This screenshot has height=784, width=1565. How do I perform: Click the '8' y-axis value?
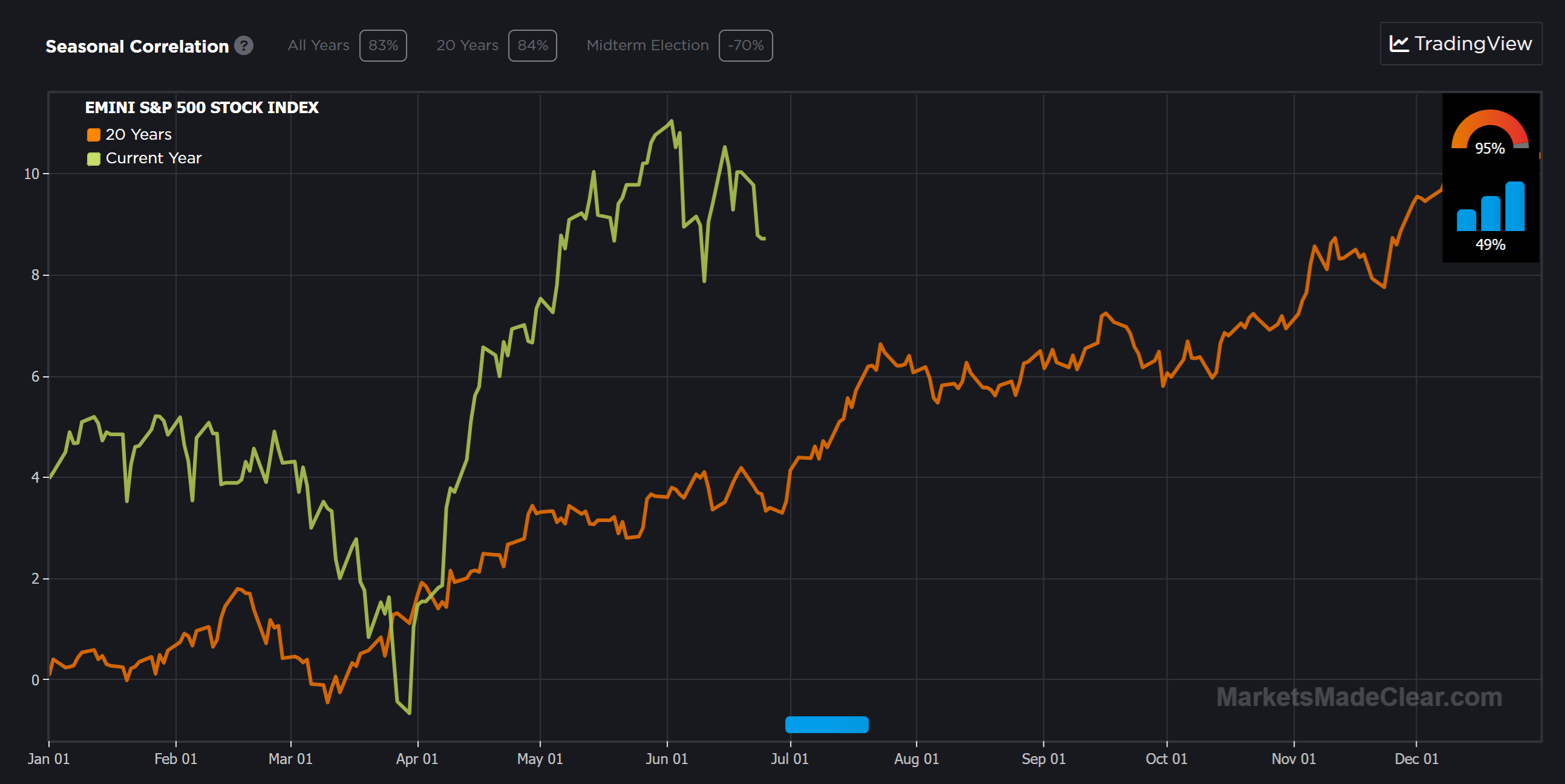pos(35,275)
